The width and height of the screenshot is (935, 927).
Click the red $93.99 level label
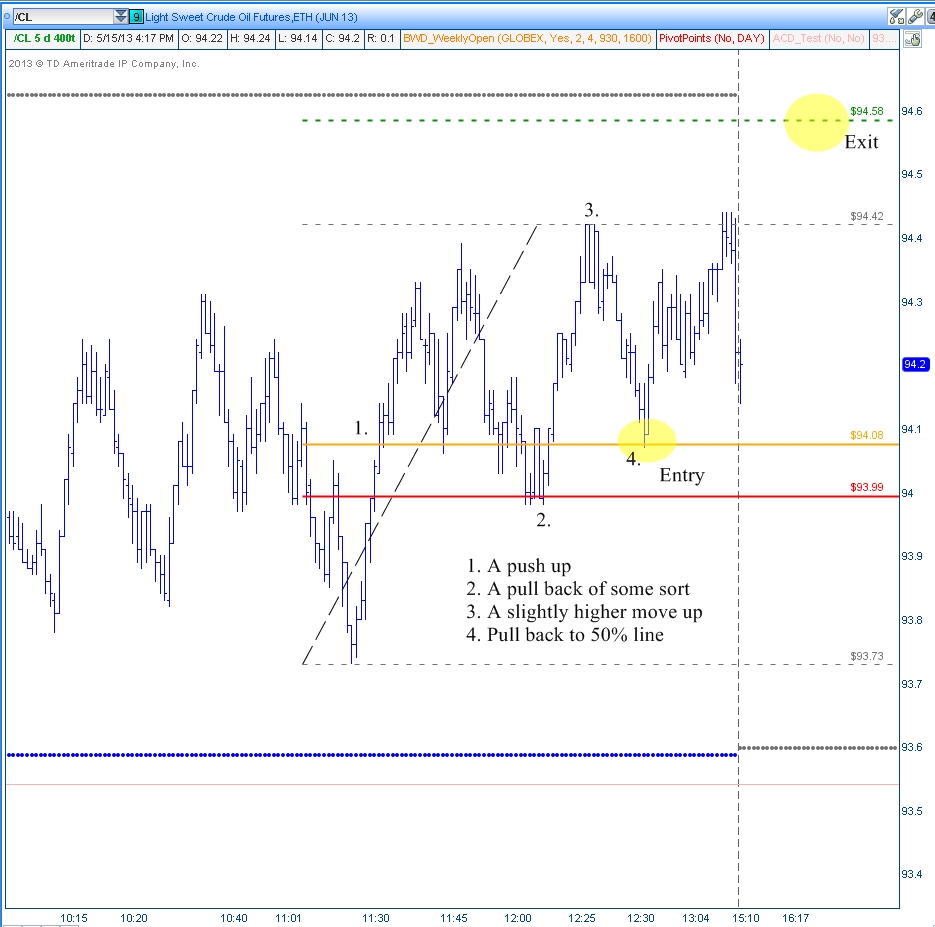coord(866,487)
